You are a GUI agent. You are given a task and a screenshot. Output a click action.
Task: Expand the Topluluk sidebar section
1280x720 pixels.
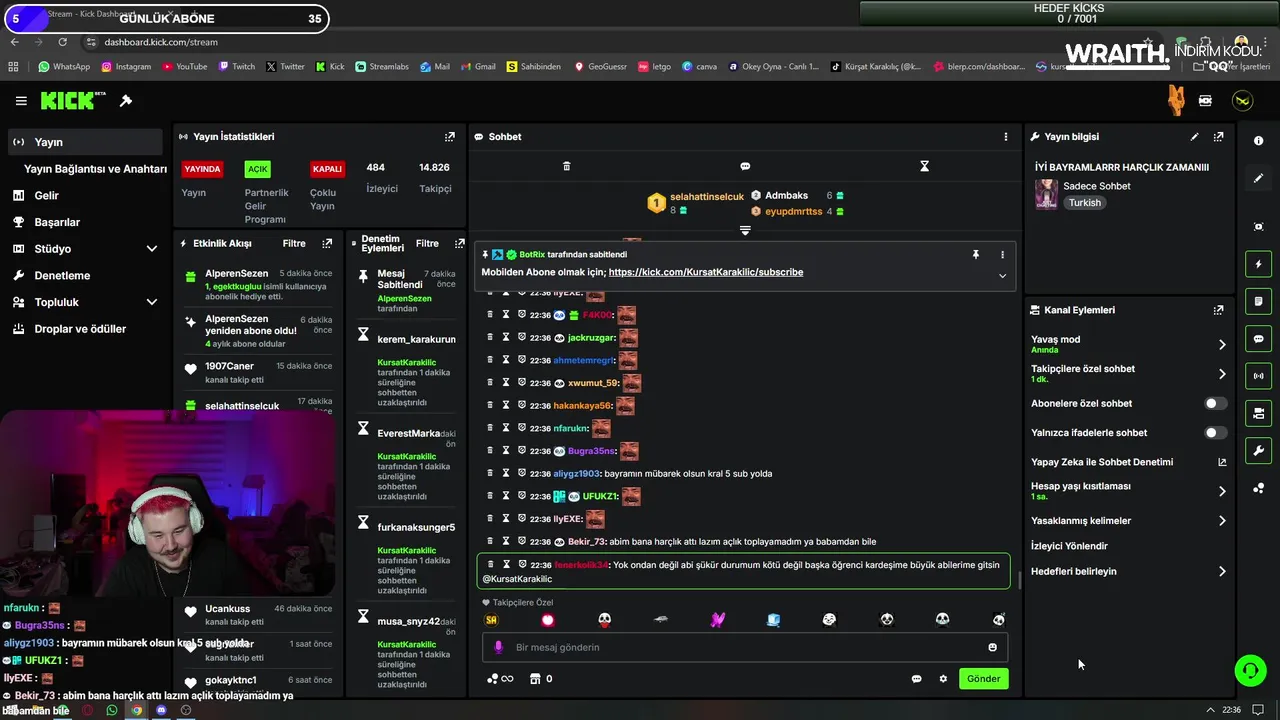pos(152,302)
